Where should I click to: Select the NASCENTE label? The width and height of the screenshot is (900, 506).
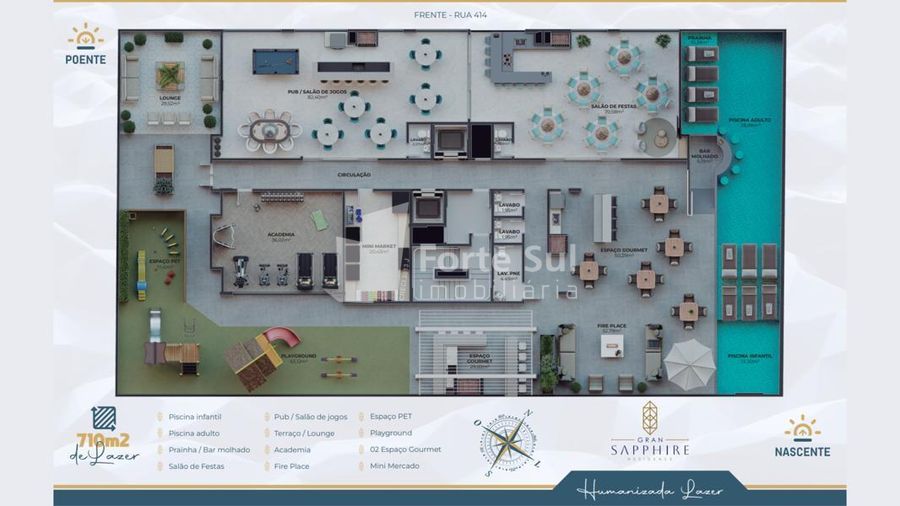802,452
